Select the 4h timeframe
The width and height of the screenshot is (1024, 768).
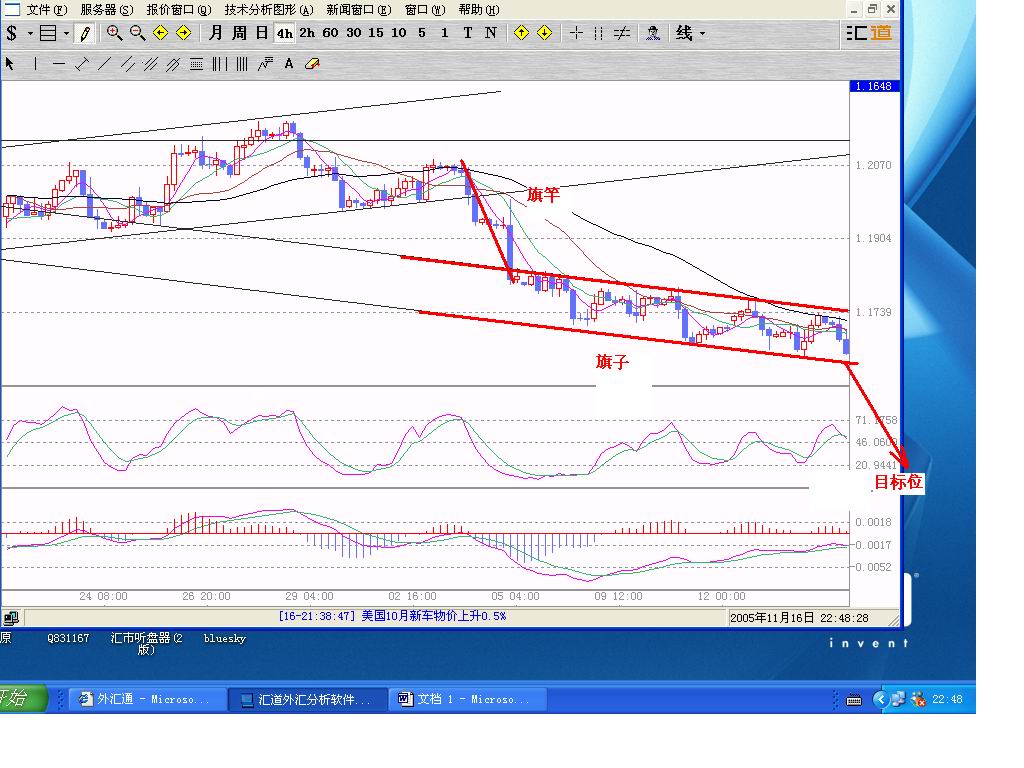(x=285, y=33)
